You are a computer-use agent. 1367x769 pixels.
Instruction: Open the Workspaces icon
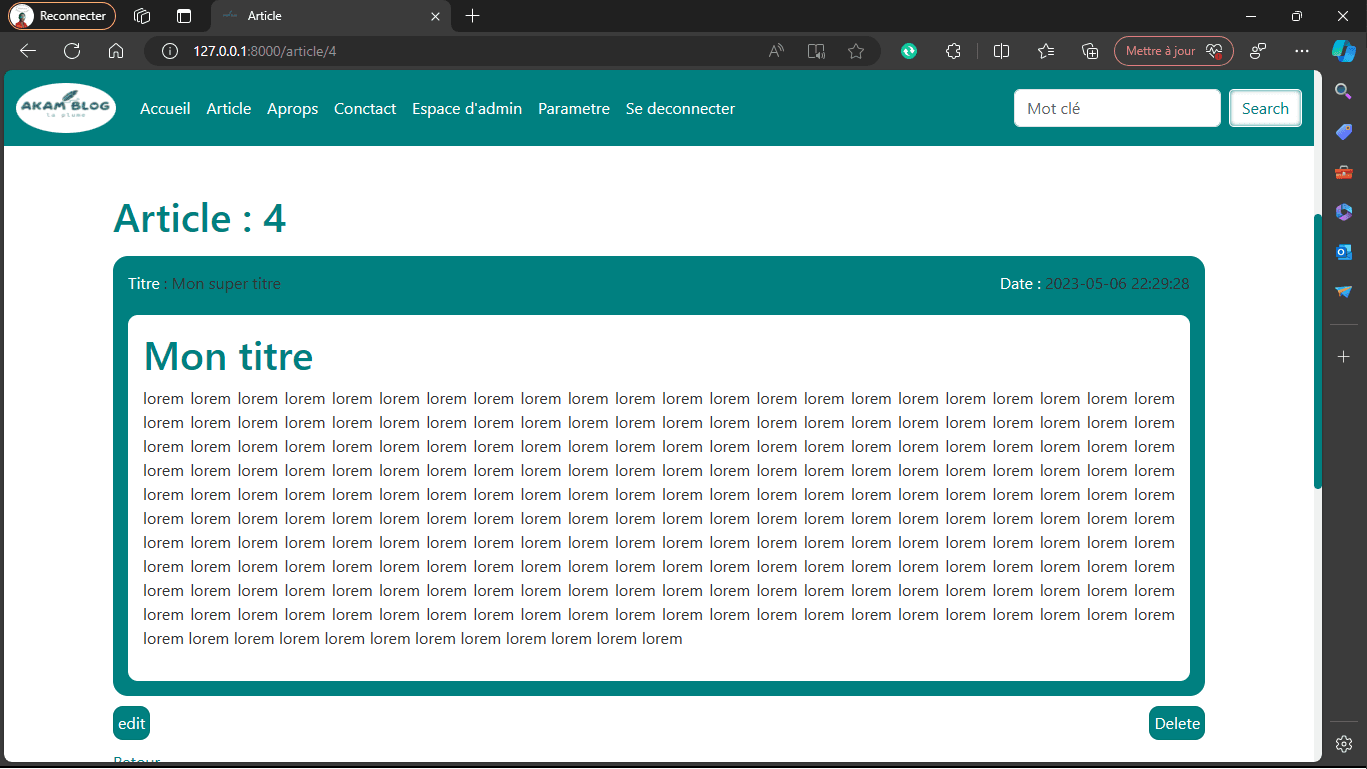click(x=142, y=16)
